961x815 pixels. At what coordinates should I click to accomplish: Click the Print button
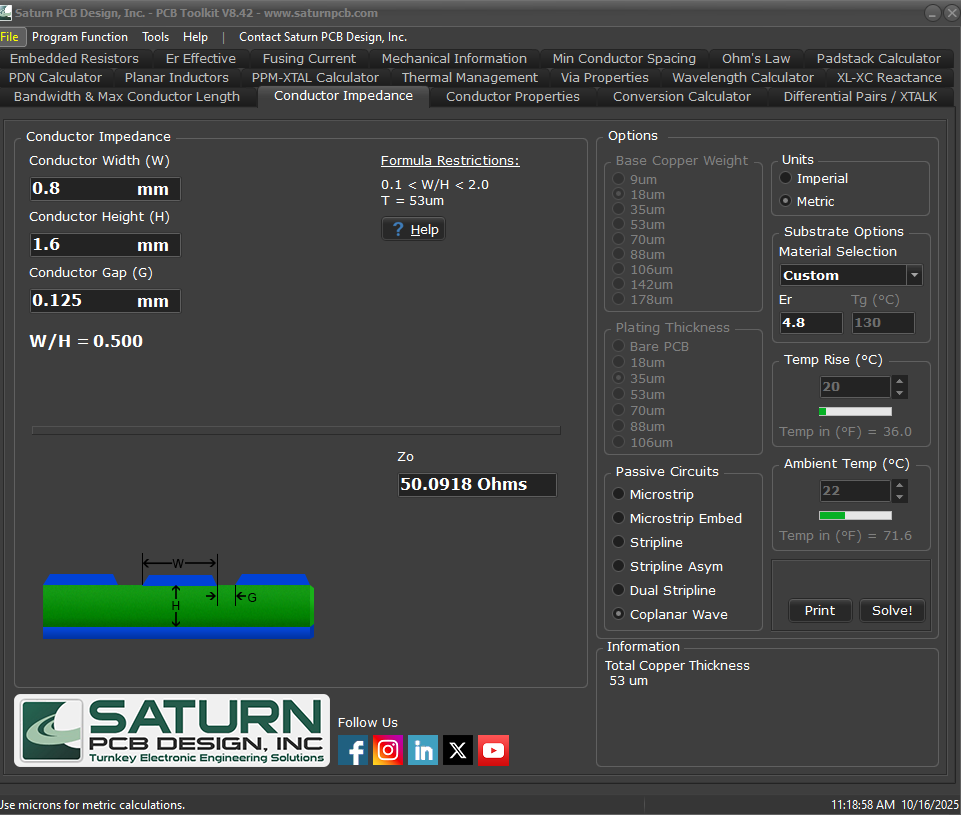[x=820, y=610]
